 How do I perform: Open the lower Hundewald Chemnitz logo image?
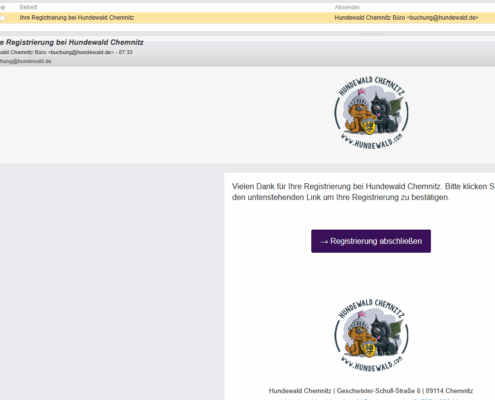click(371, 335)
